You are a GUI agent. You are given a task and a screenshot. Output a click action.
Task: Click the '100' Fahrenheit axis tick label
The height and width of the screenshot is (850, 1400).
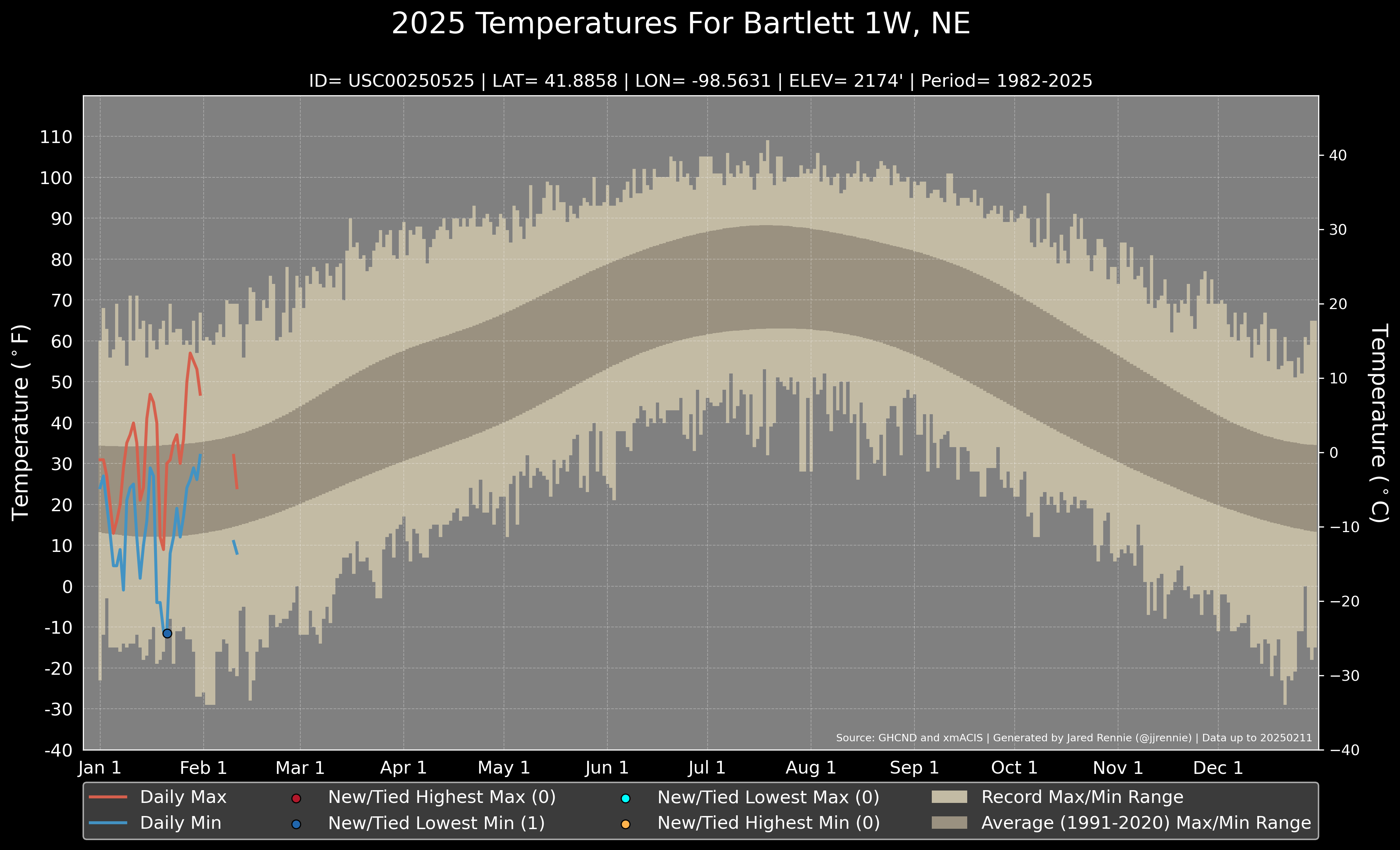coord(56,178)
